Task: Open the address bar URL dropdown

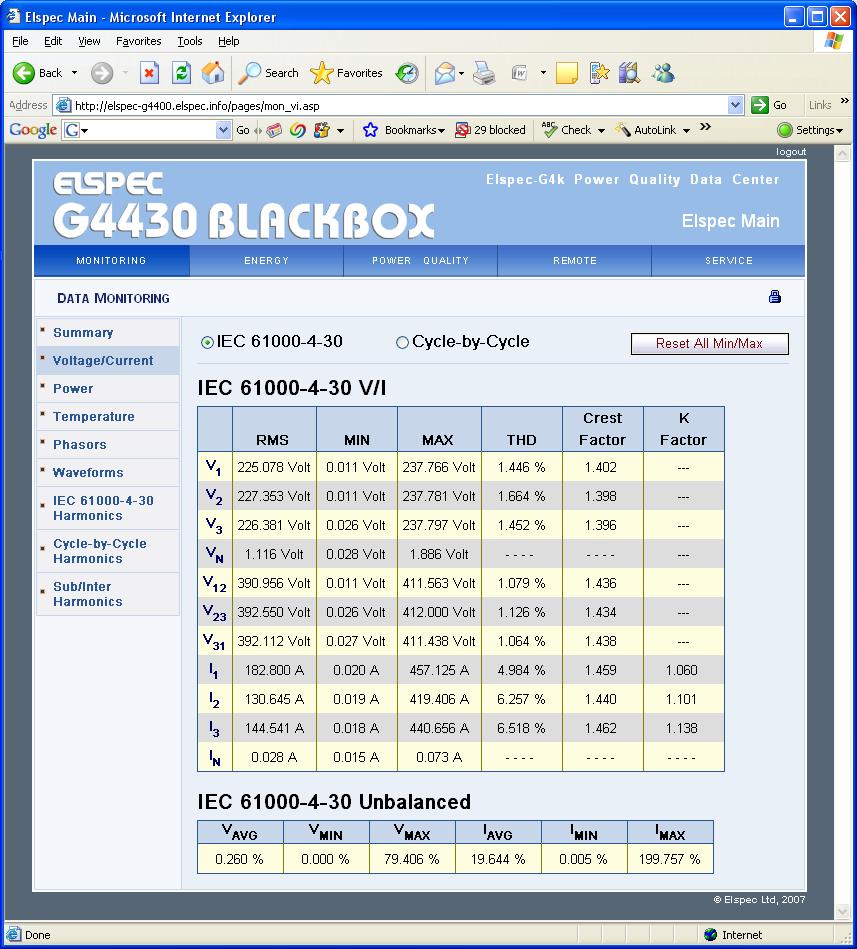Action: (x=735, y=105)
